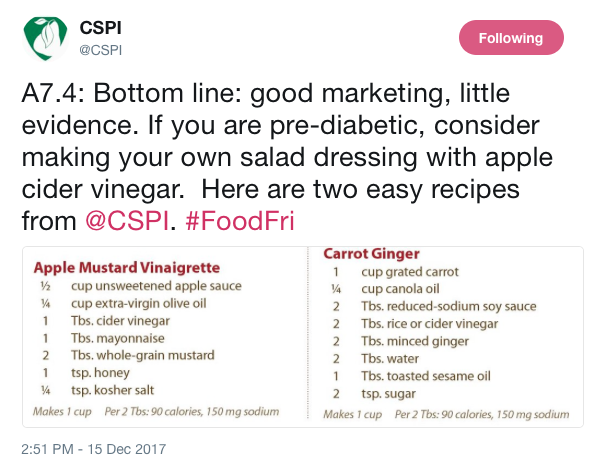Click the 'cider vinegar.' words in the tweet
This screenshot has height=467, width=606.
tap(103, 189)
